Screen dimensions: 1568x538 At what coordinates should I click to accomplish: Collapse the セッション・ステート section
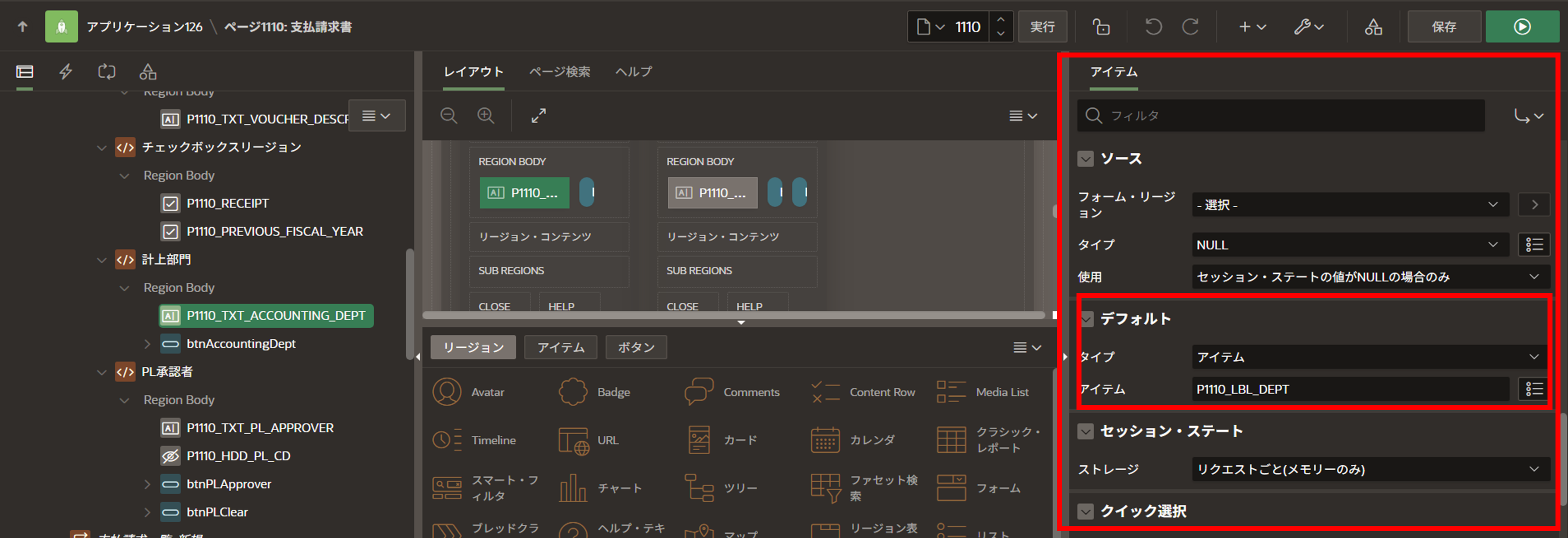coord(1085,431)
